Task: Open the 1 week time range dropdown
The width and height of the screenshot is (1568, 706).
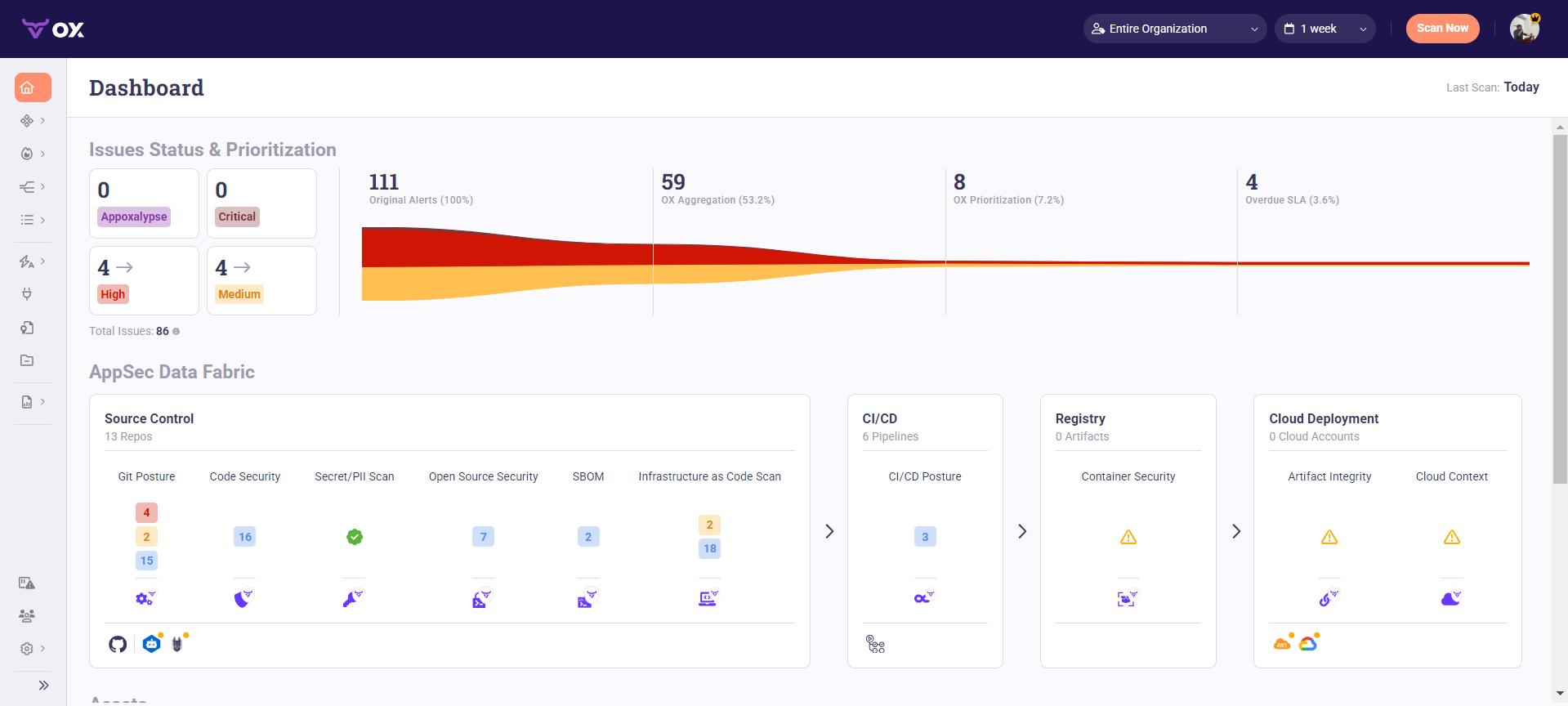Action: 1325,29
